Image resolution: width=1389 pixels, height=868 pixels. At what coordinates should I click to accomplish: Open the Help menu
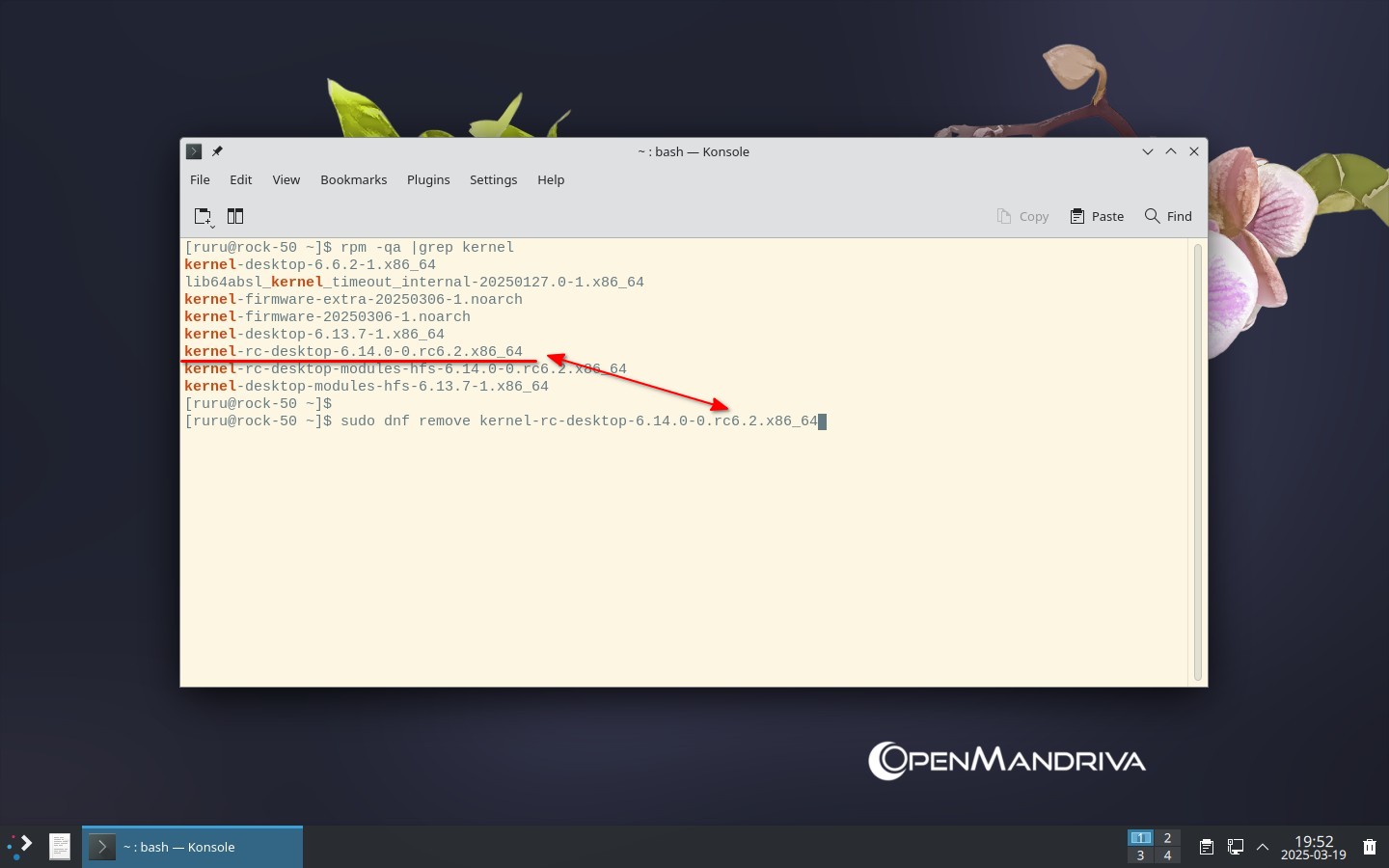(551, 179)
